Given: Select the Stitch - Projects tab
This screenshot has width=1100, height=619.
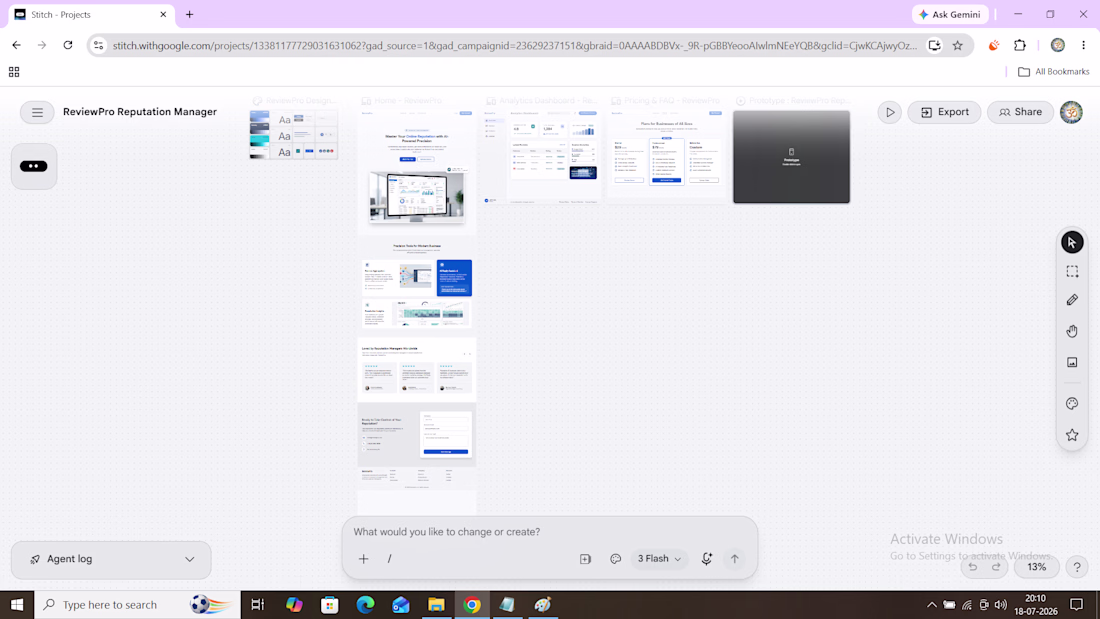Looking at the screenshot, I should click(x=91, y=15).
